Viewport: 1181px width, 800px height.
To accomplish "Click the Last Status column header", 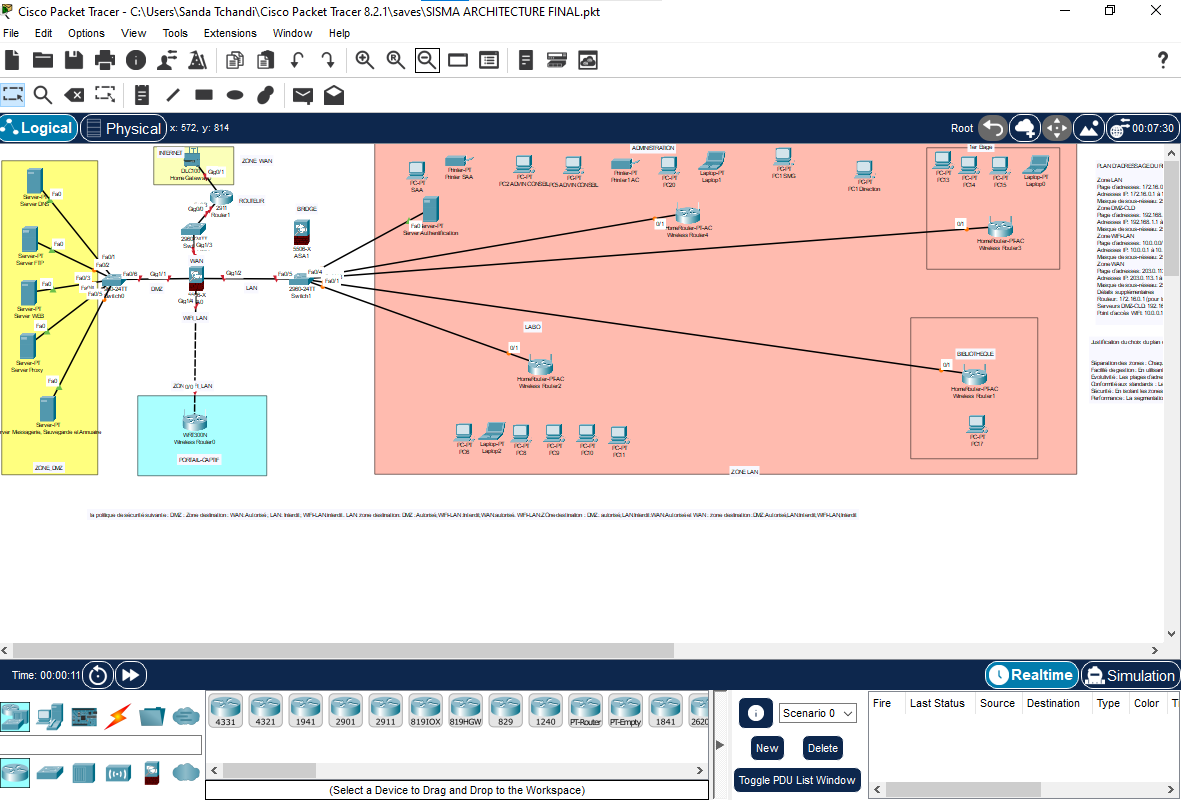I will pos(937,703).
